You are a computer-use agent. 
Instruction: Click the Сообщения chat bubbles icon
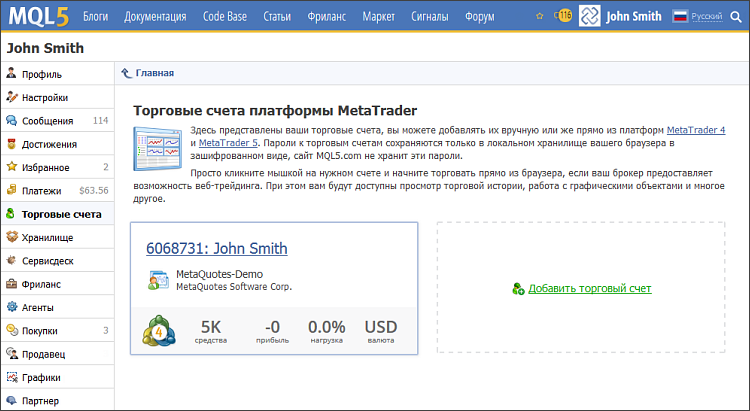11,120
